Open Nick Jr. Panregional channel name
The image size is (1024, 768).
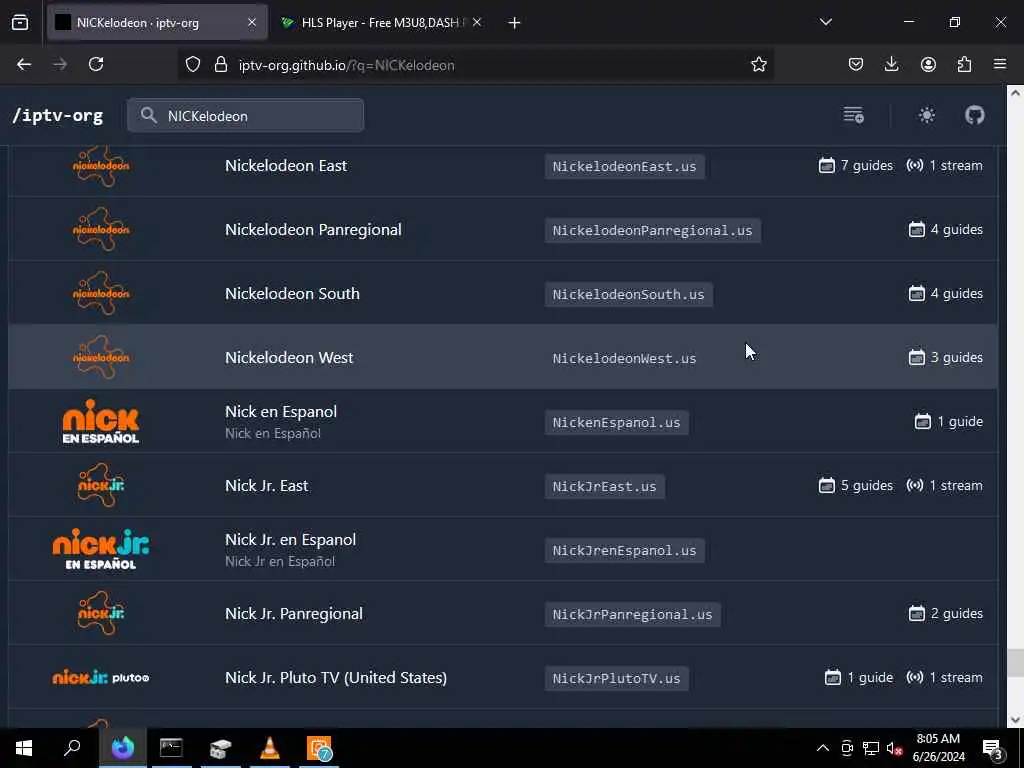click(293, 614)
